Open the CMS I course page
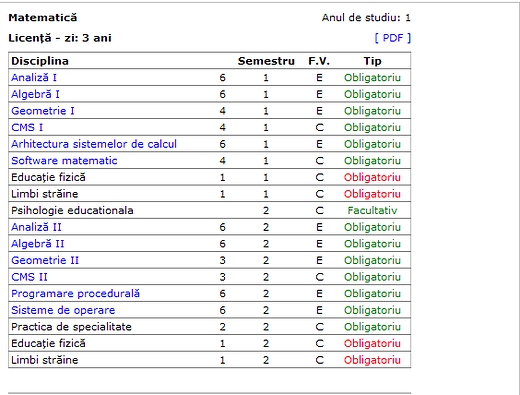The width and height of the screenshot is (520, 395). [x=27, y=127]
